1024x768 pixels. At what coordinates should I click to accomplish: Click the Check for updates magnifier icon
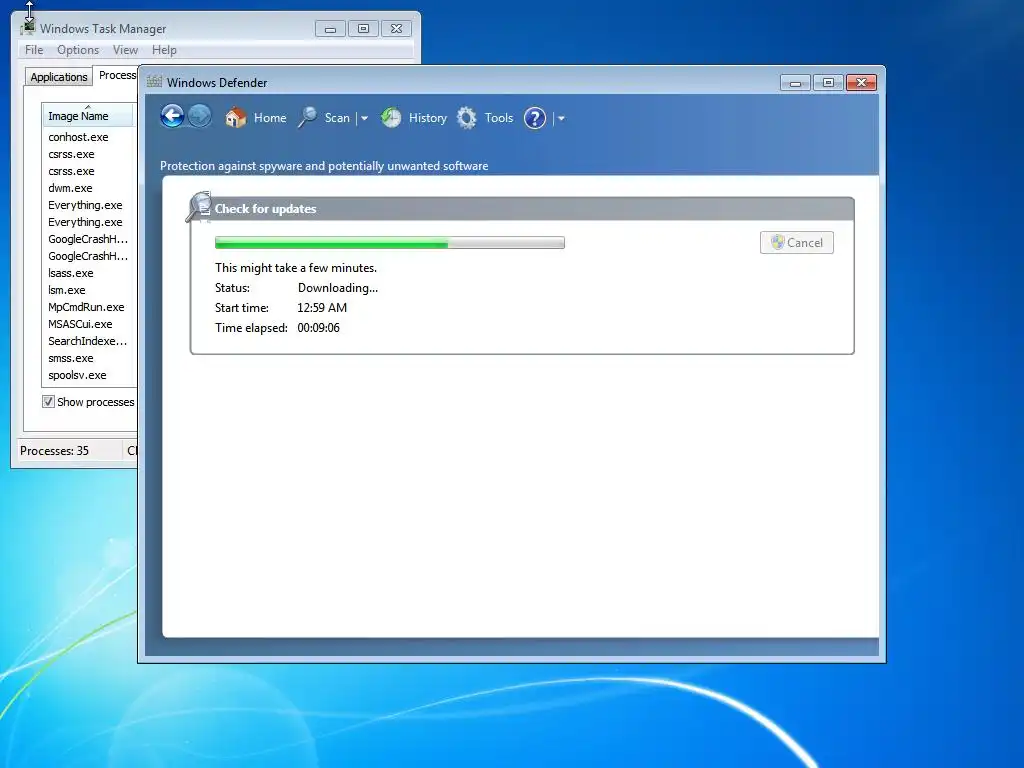point(199,206)
